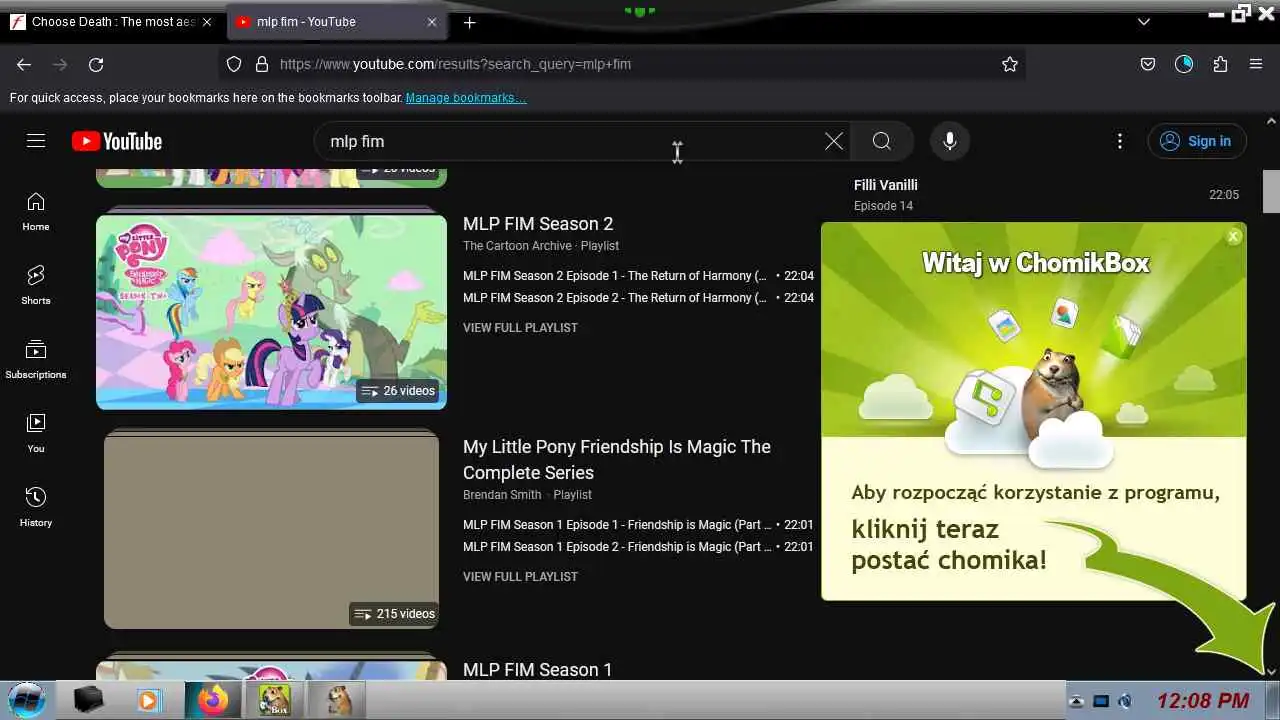Open the Firefox application menu
The image size is (1280, 720).
pos(1256,64)
